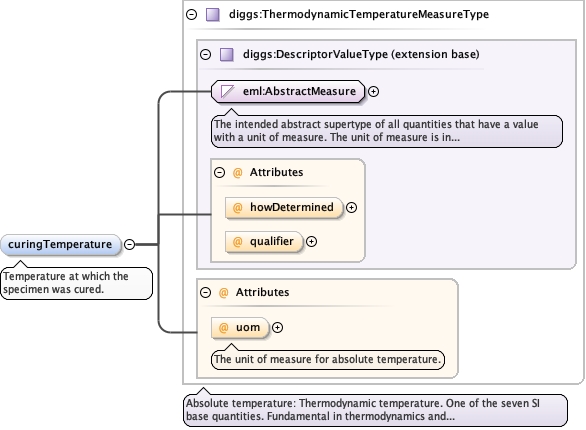This screenshot has width=586, height=430.
Task: Click the diggs:DescriptorValueType (extension base) title
Action: [361, 54]
